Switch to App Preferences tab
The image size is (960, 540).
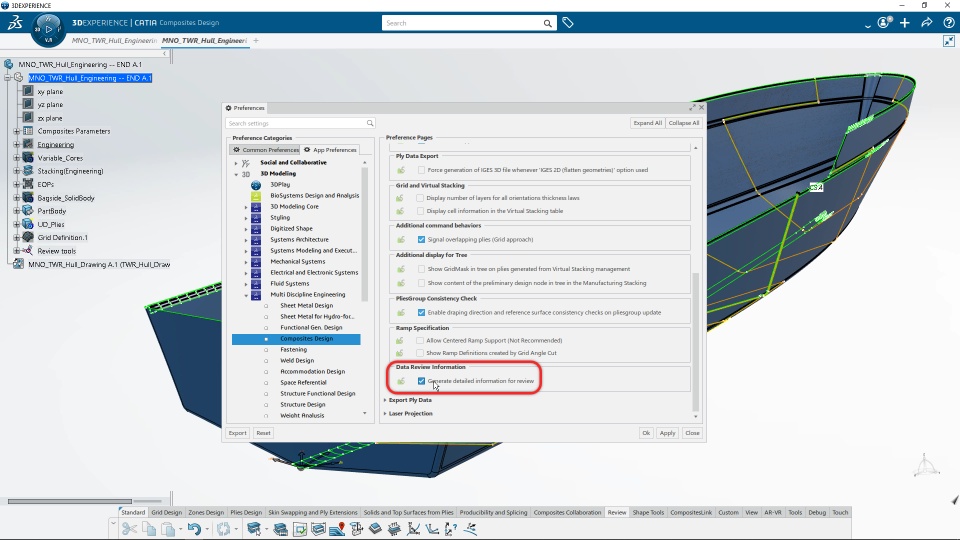click(x=329, y=149)
